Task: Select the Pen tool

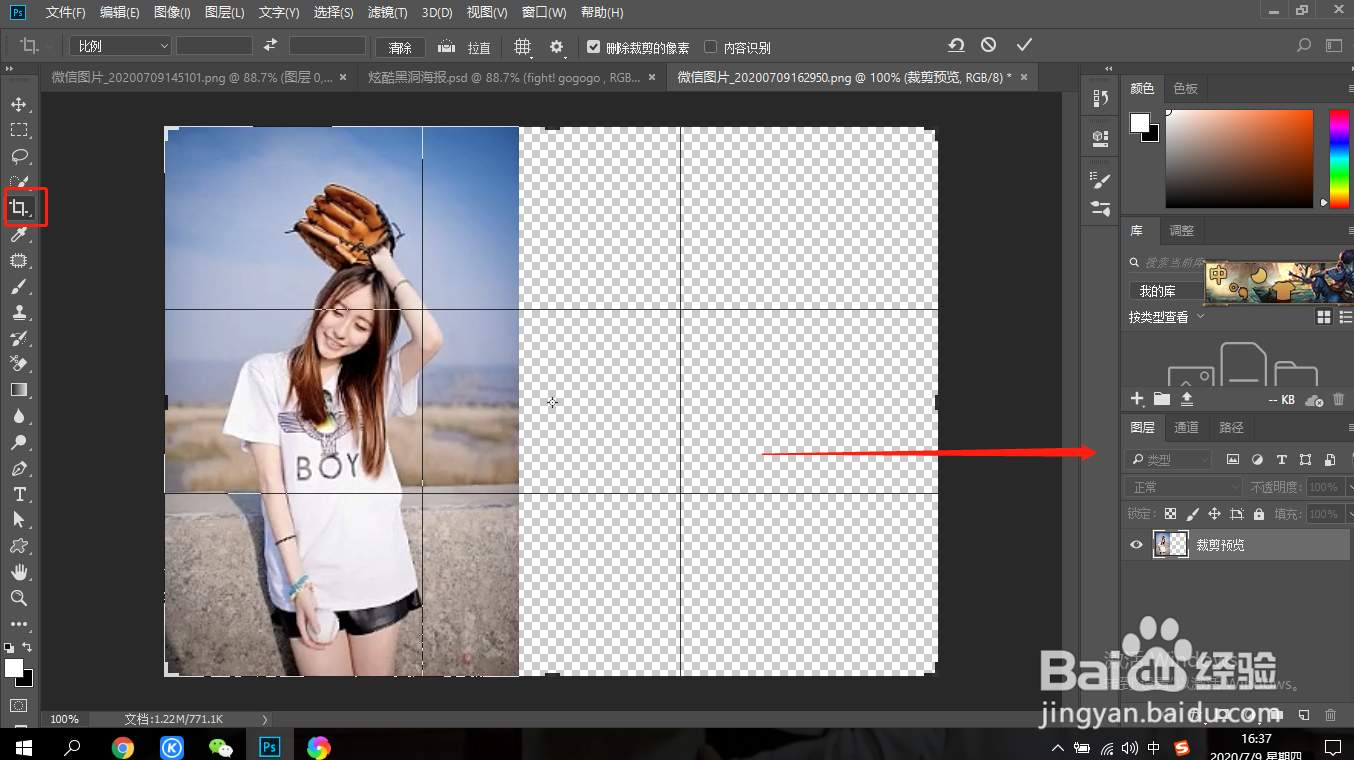Action: (19, 468)
